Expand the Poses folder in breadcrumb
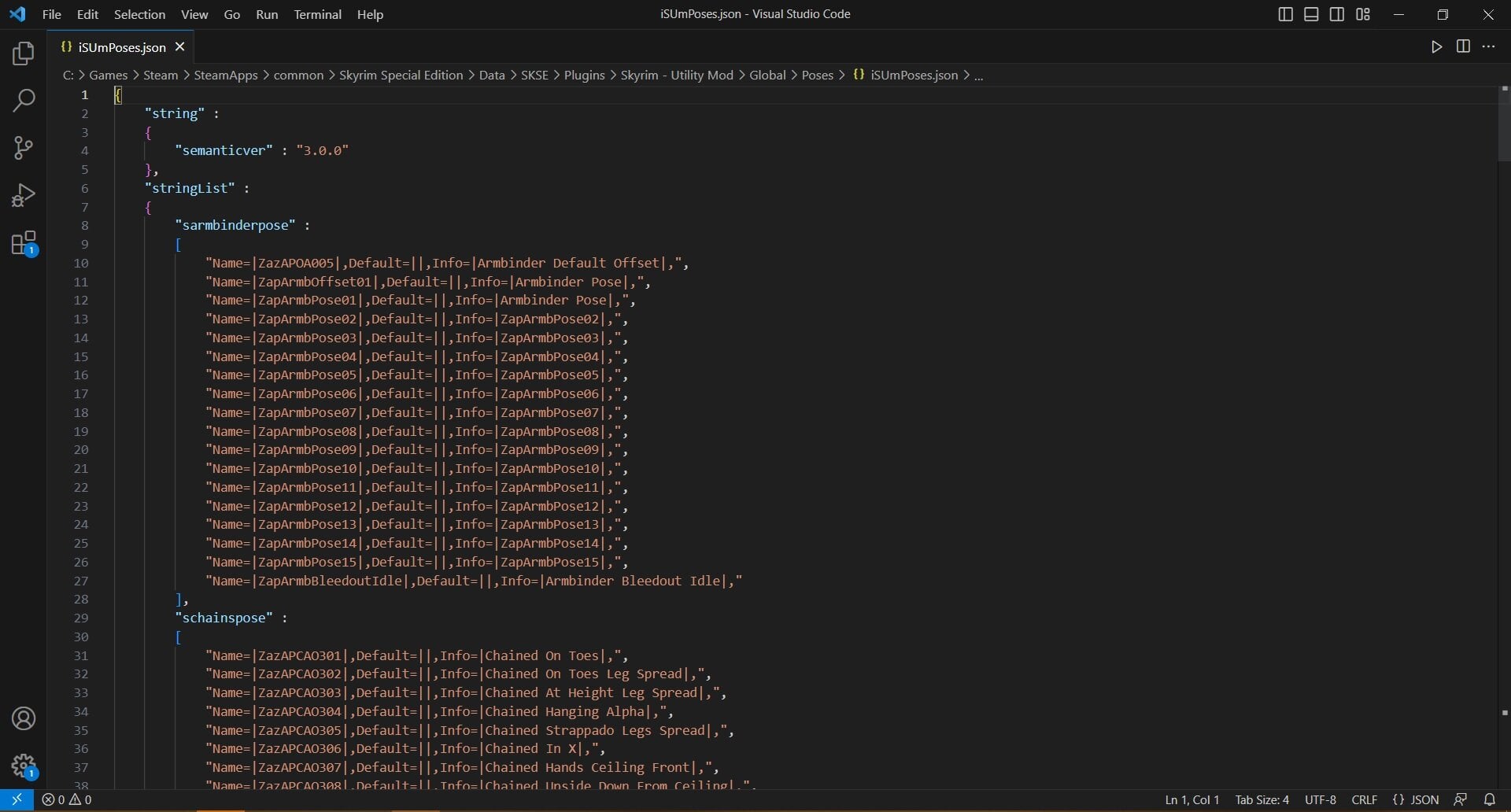This screenshot has height=812, width=1511. (817, 75)
